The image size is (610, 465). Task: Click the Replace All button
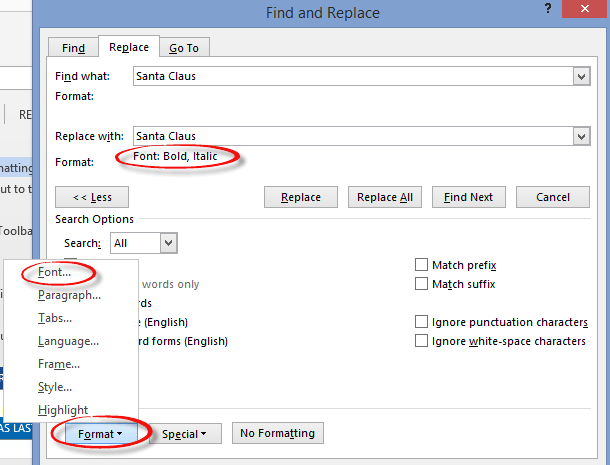tap(385, 197)
